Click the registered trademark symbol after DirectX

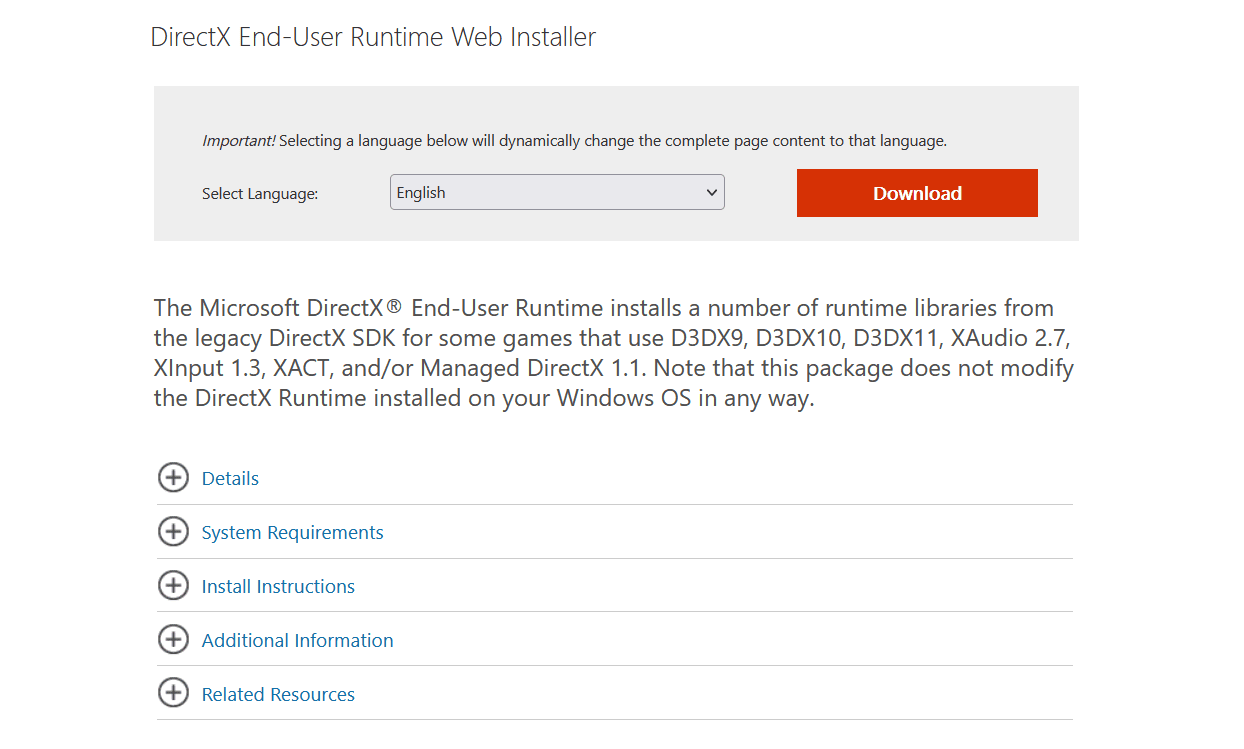click(395, 308)
